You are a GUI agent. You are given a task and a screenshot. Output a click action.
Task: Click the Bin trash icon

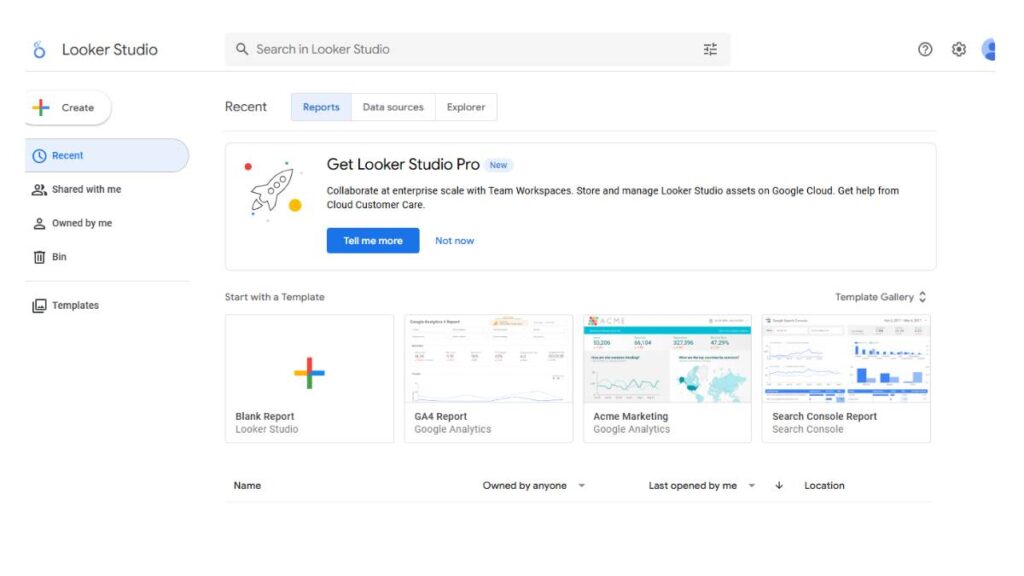(x=39, y=257)
